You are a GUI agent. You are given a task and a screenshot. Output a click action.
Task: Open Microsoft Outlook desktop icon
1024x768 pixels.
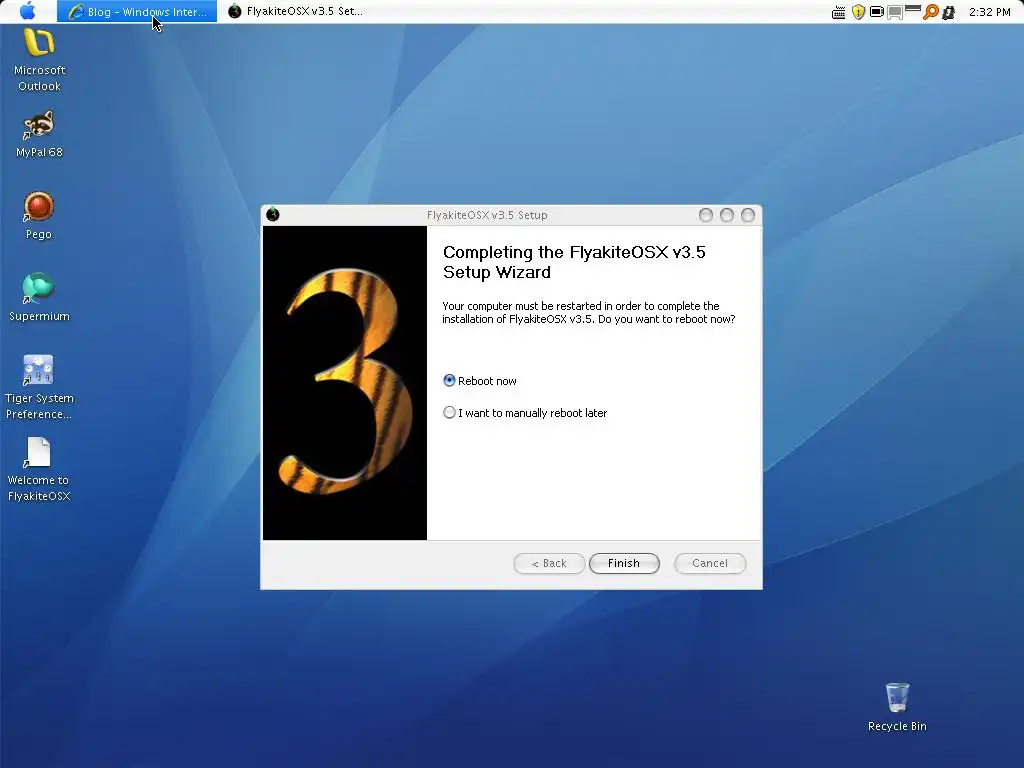(x=39, y=60)
